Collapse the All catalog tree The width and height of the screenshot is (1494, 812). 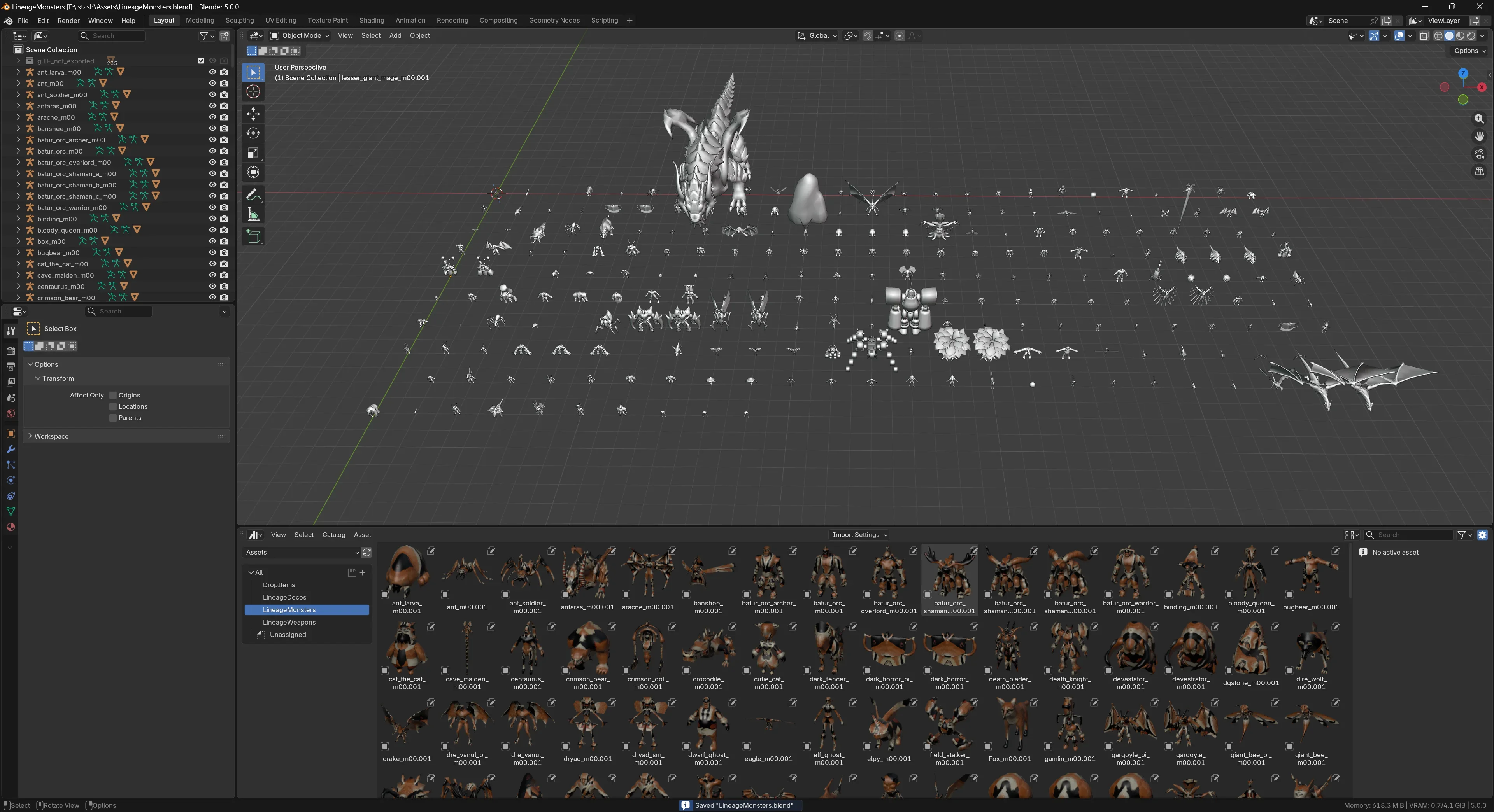coord(251,572)
